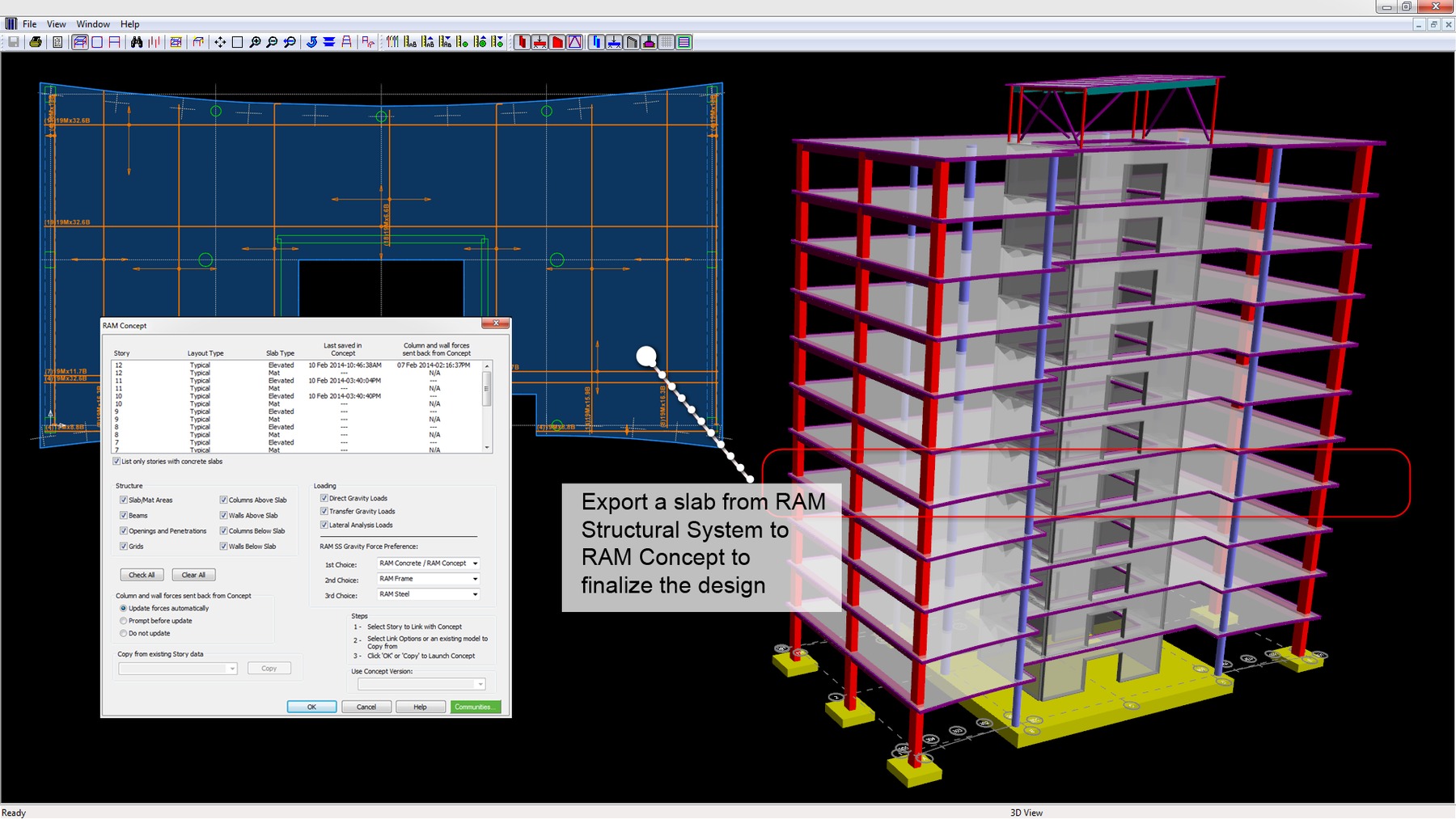Screen dimensions: 1456x819
Task: Click the green Communities button
Action: coord(475,707)
